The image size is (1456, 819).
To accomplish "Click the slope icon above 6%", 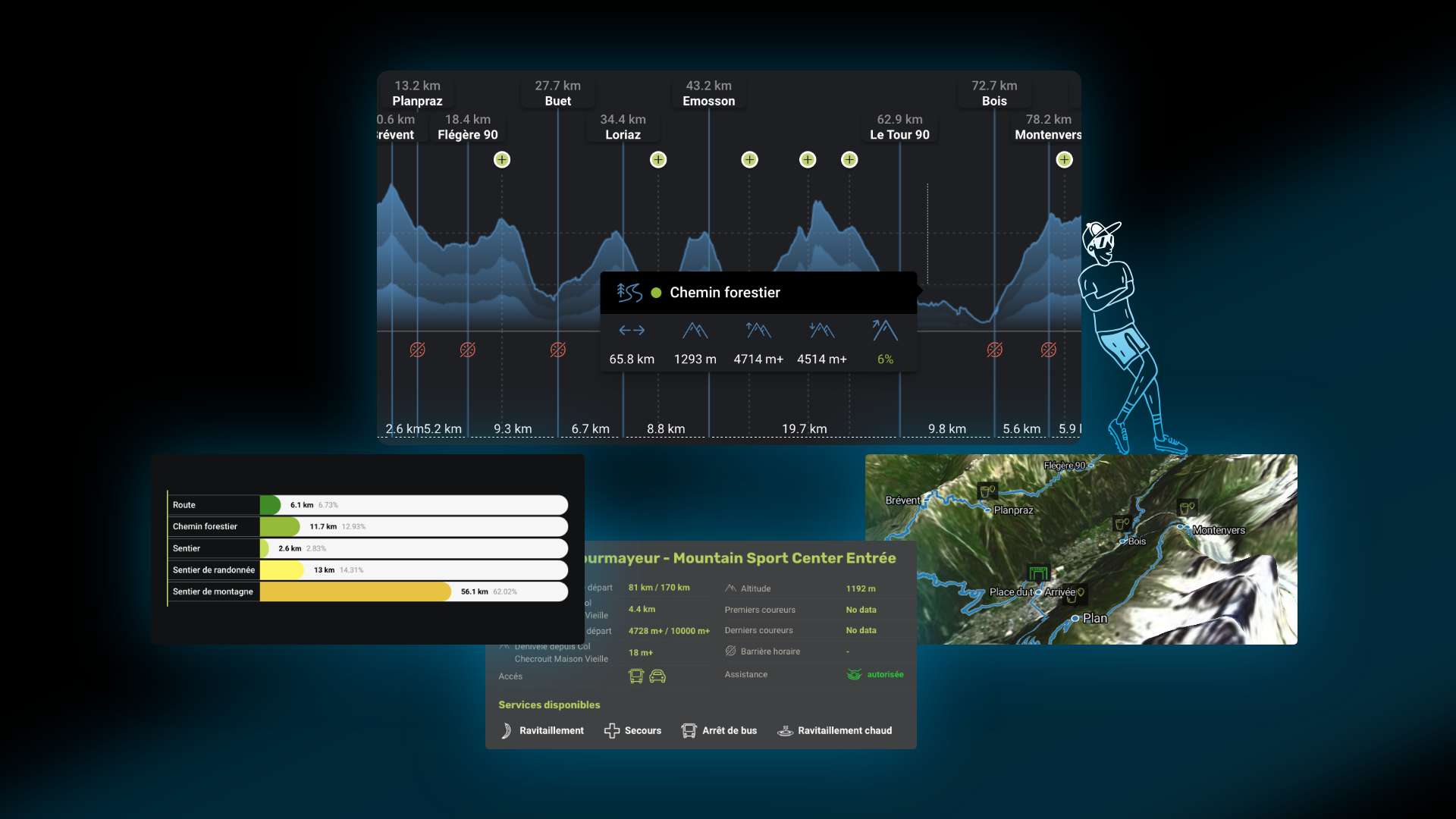I will point(885,331).
